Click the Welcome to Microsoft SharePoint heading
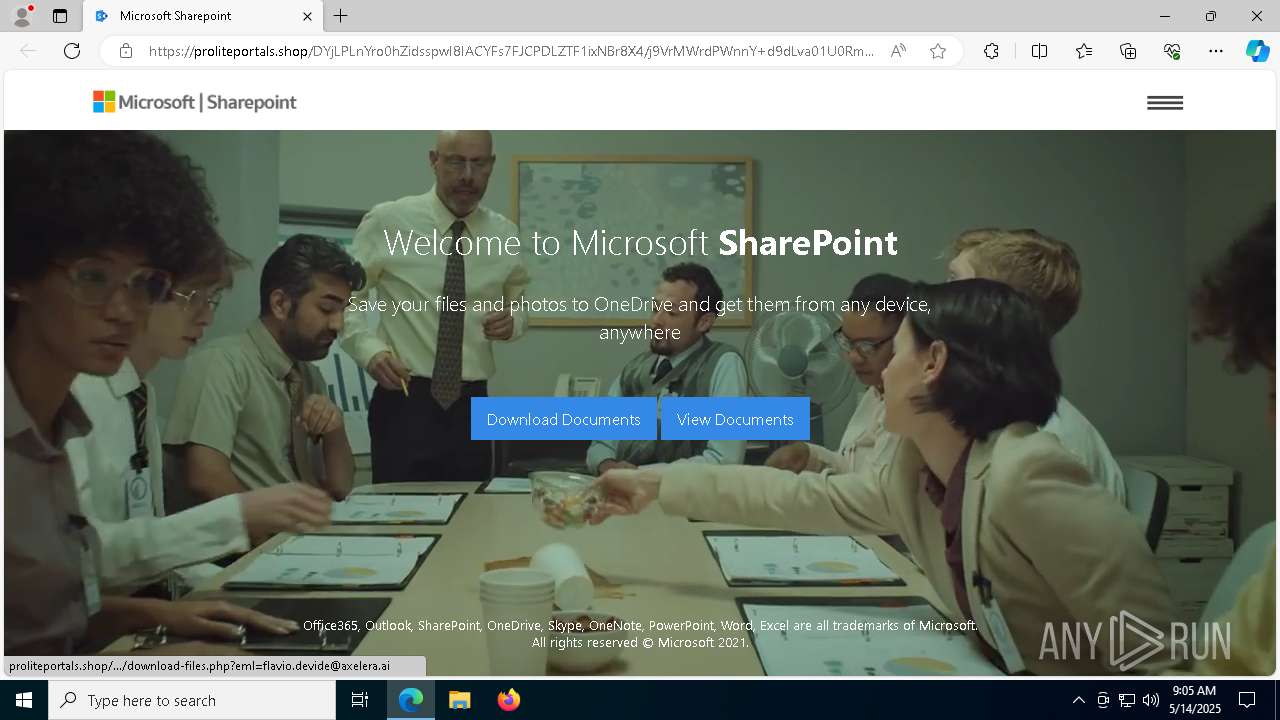 (640, 243)
